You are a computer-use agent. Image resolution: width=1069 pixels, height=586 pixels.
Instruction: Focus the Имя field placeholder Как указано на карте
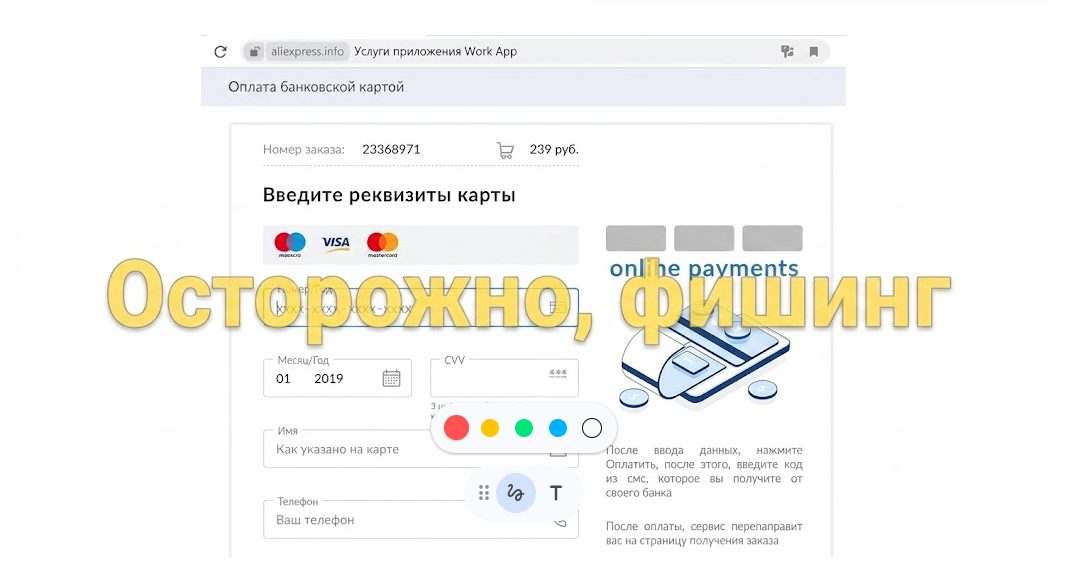tap(337, 450)
